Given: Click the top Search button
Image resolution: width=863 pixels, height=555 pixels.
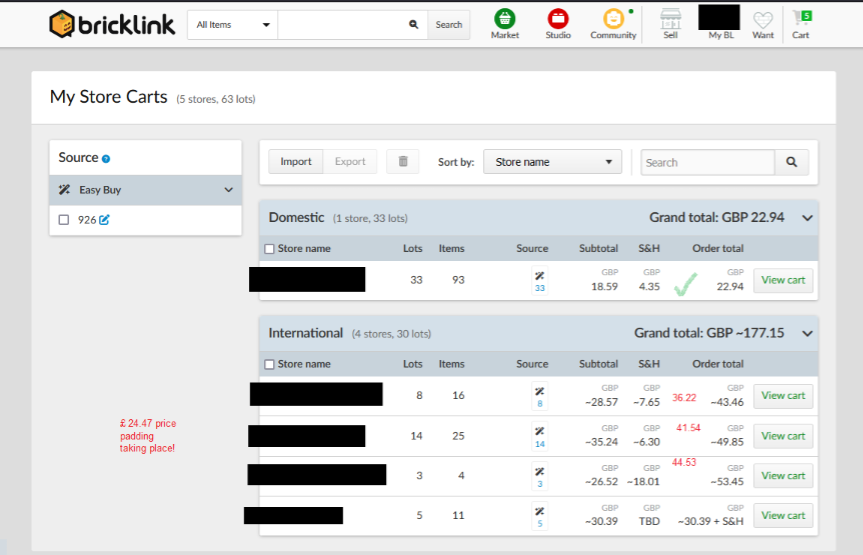Looking at the screenshot, I should point(449,25).
